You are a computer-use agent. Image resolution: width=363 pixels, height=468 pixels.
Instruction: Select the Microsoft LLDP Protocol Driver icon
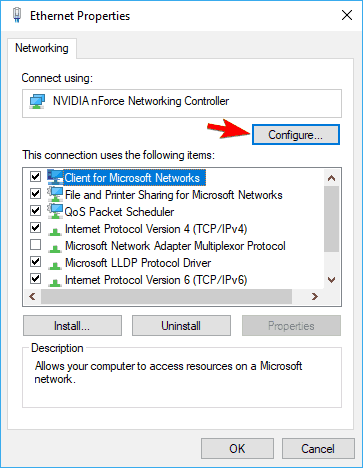point(55,265)
